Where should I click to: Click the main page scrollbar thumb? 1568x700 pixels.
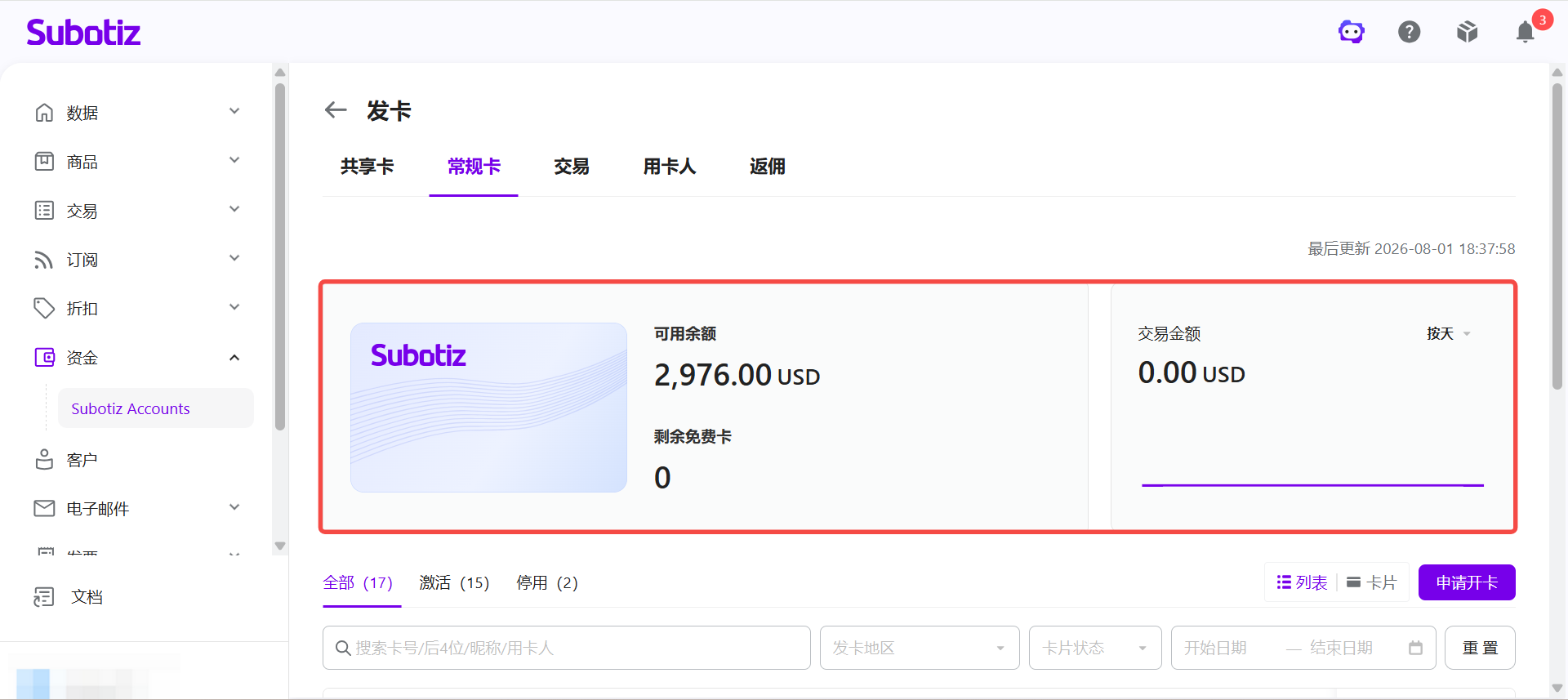coord(1557,237)
